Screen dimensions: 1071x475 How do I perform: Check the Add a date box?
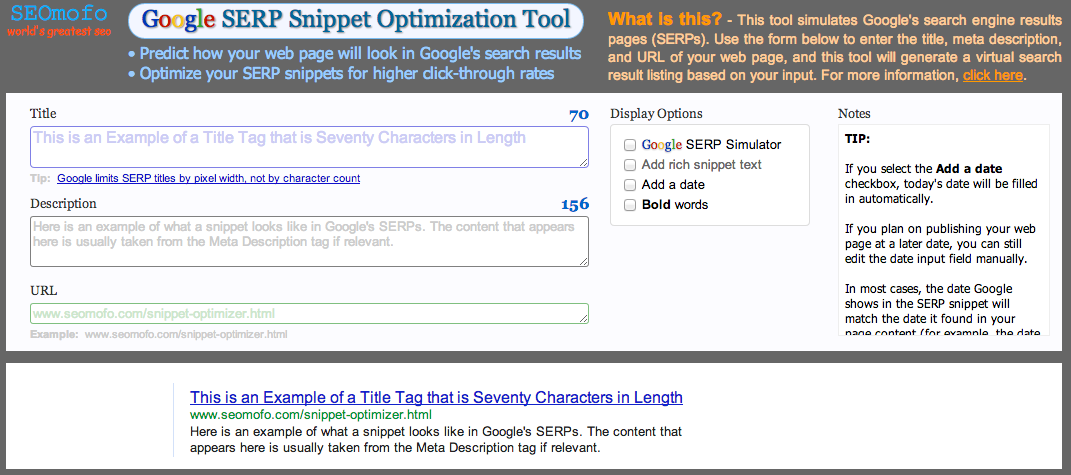(x=630, y=185)
